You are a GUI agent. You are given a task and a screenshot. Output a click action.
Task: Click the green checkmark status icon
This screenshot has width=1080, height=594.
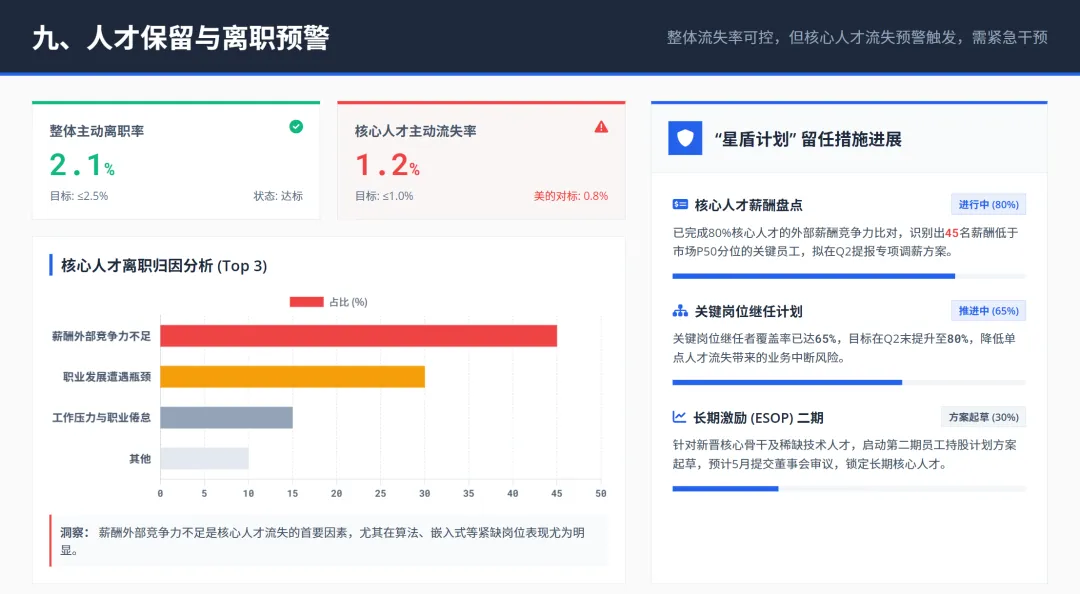296,127
